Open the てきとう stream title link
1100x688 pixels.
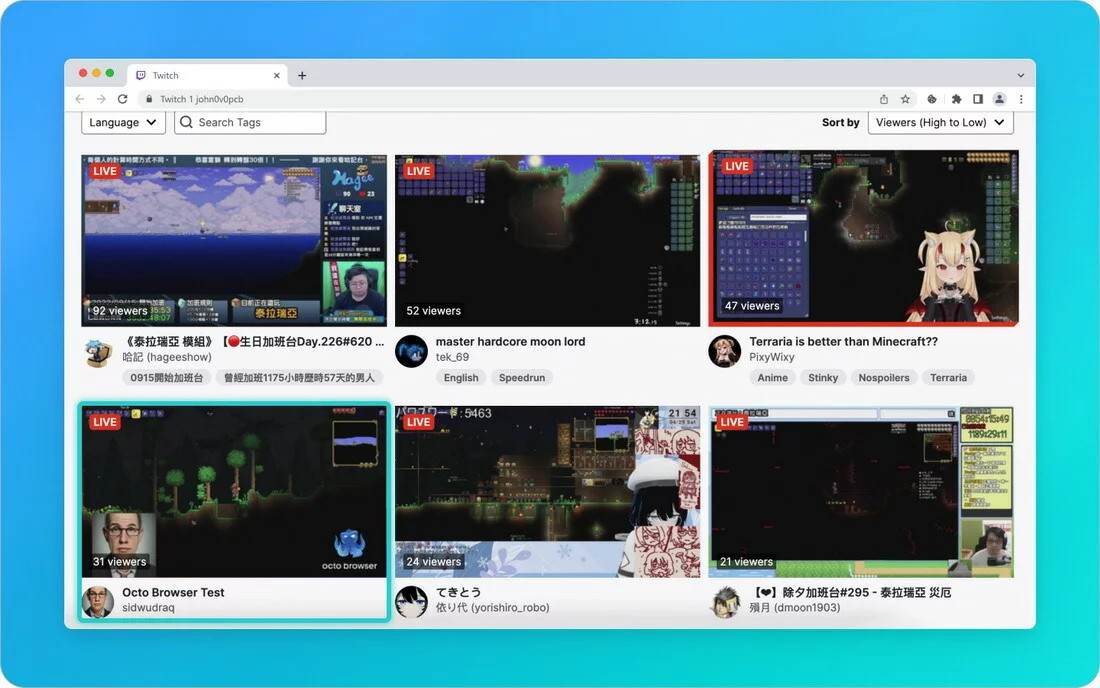(458, 592)
